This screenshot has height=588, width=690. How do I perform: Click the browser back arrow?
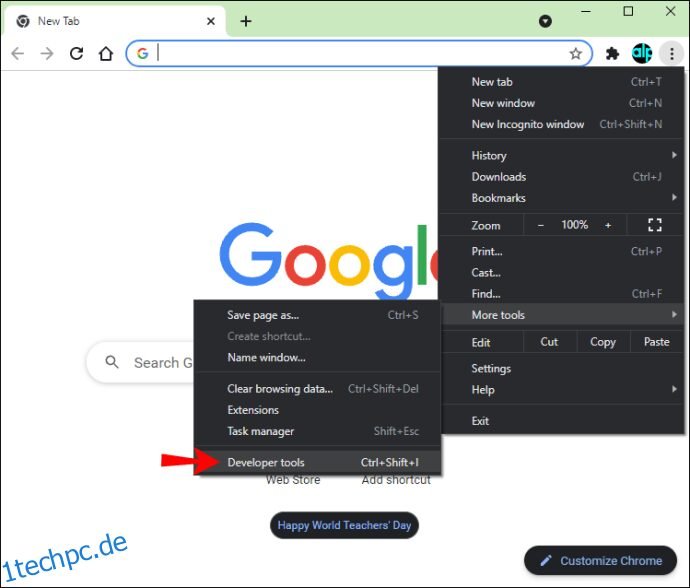point(18,54)
